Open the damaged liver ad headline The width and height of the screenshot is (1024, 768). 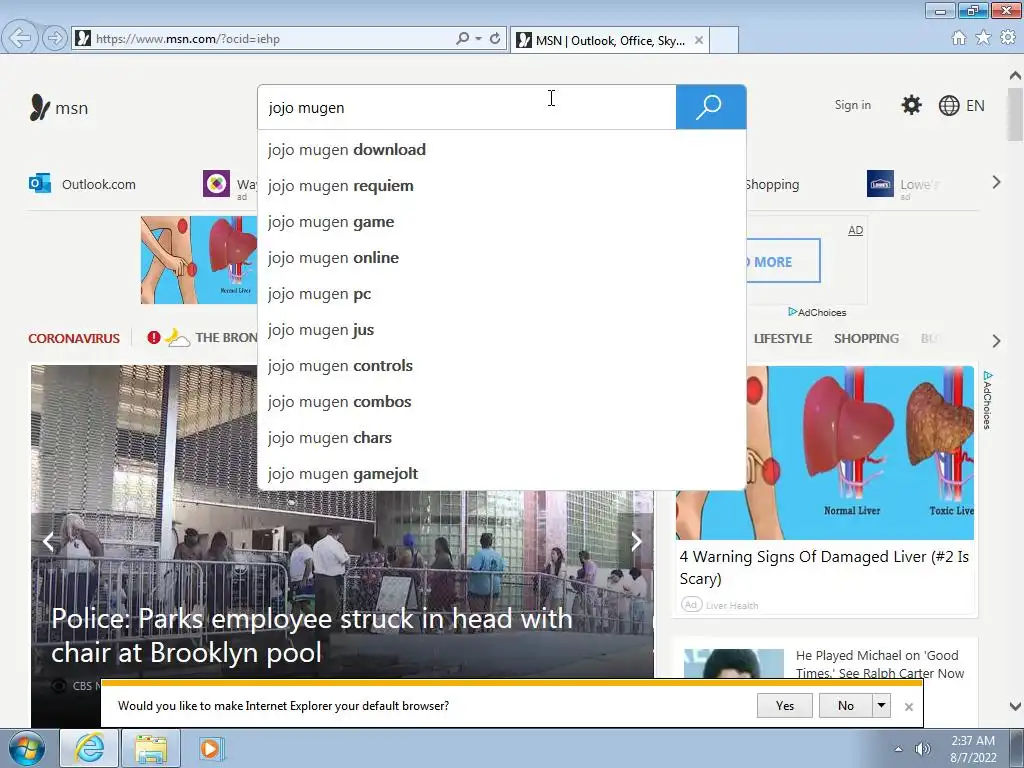[824, 568]
